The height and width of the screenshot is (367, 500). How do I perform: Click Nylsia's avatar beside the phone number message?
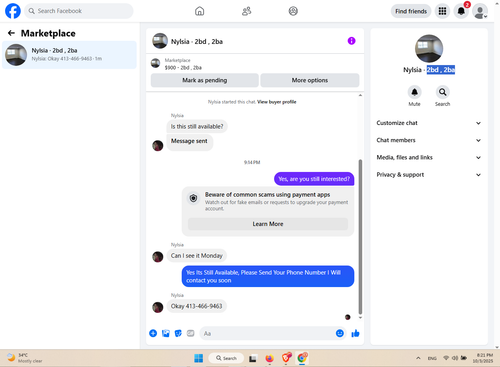[158, 307]
